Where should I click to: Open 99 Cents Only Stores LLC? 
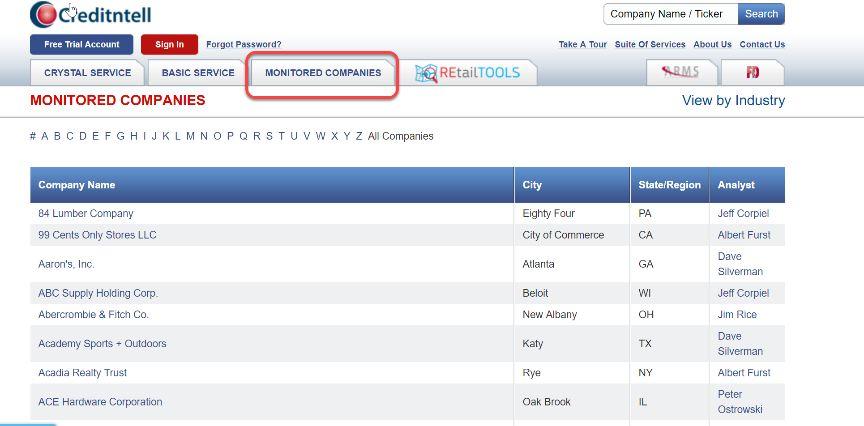pyautogui.click(x=98, y=235)
